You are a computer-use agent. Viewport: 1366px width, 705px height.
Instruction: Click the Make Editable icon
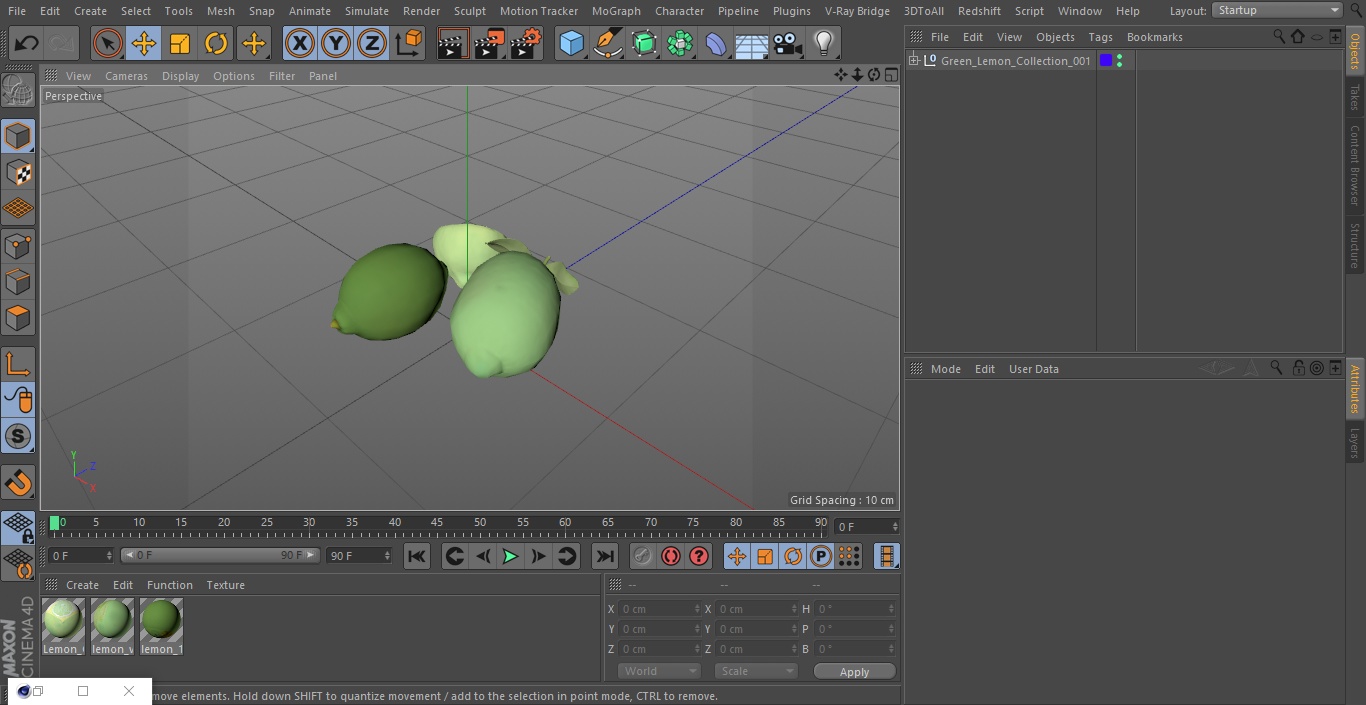[18, 90]
